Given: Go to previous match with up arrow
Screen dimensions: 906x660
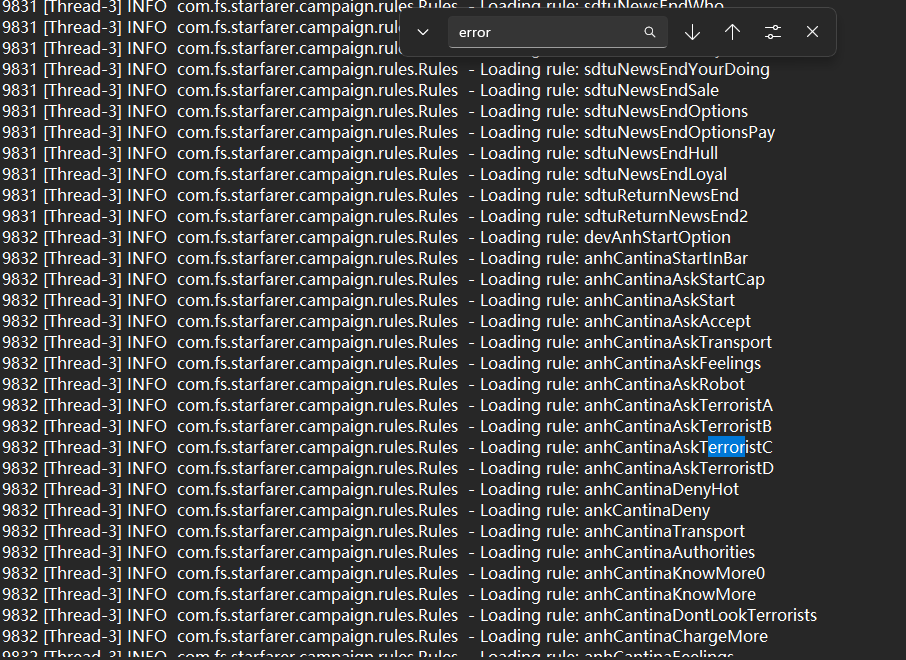Looking at the screenshot, I should click(732, 32).
